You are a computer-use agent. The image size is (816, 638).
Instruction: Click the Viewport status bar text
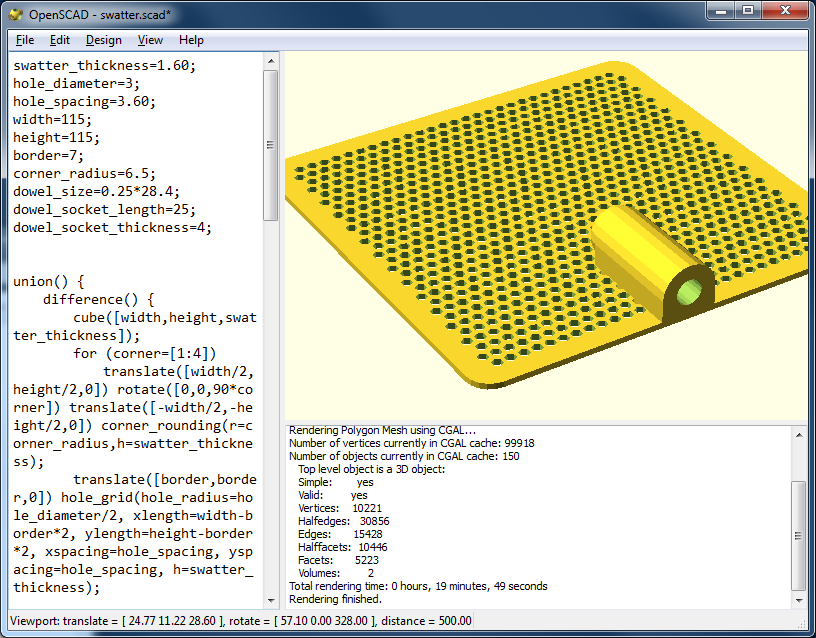pyautogui.click(x=241, y=621)
